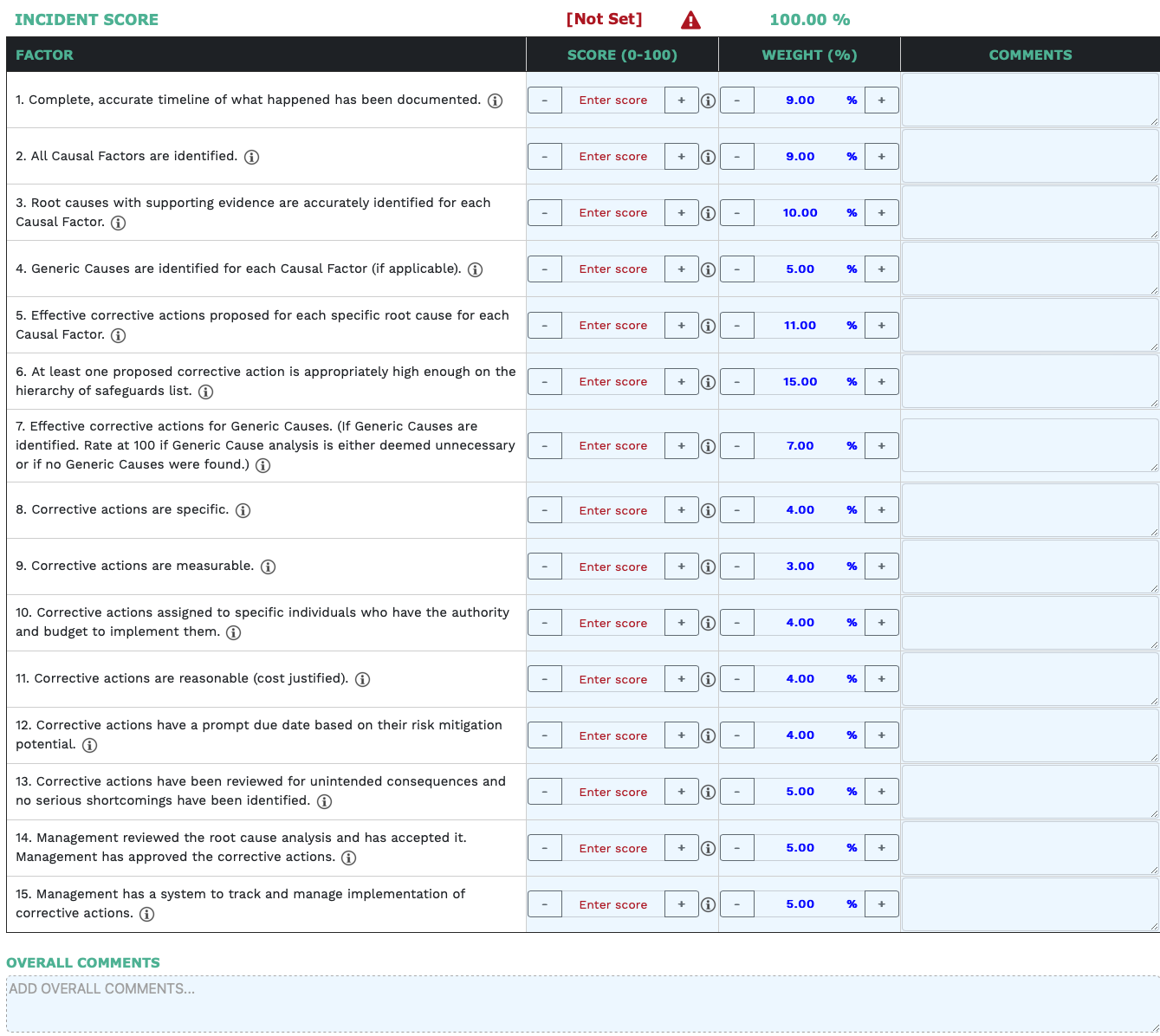Screen dimensions: 1160x1036
Task: Increase score for factor 1 timeline
Action: 681,100
